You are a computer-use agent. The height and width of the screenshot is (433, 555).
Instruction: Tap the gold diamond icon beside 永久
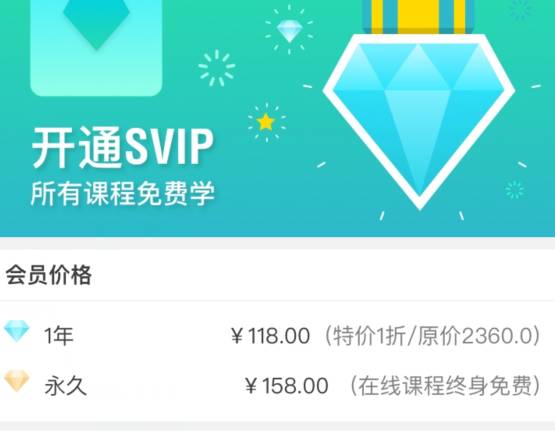pos(17,381)
